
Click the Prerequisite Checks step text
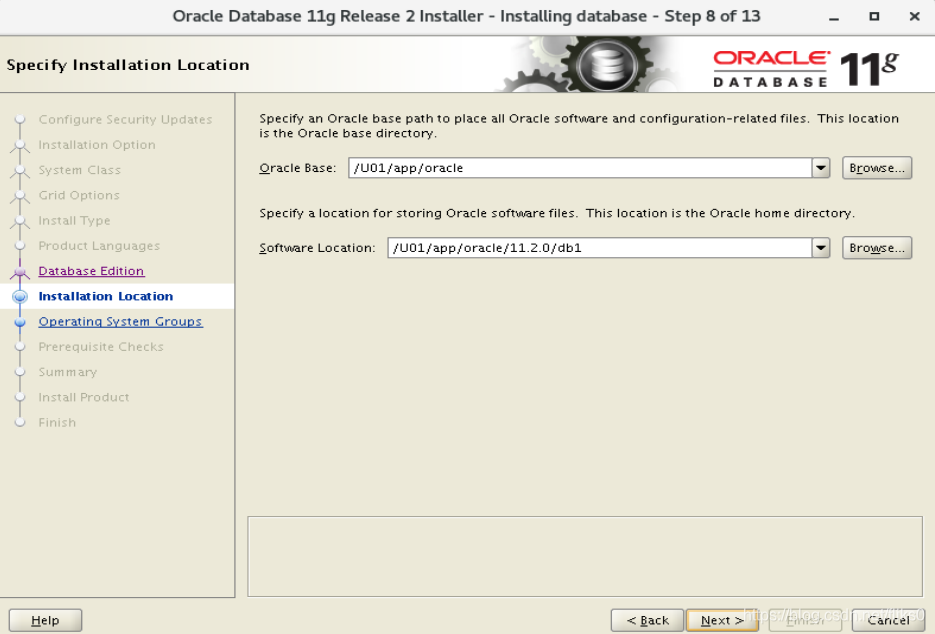(101, 347)
